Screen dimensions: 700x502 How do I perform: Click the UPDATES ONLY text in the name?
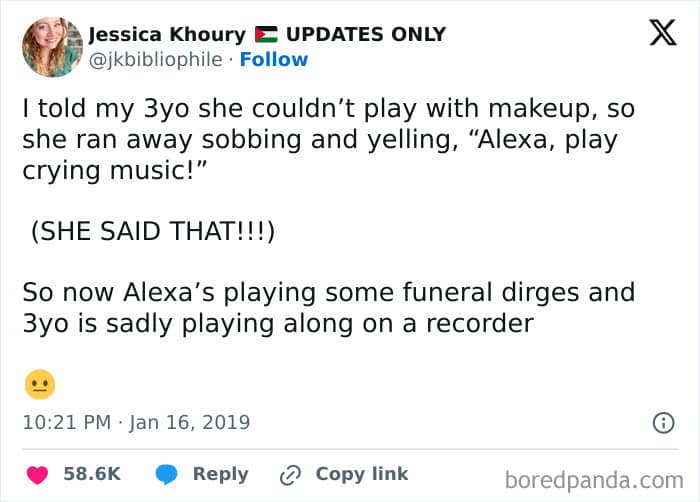tap(365, 35)
